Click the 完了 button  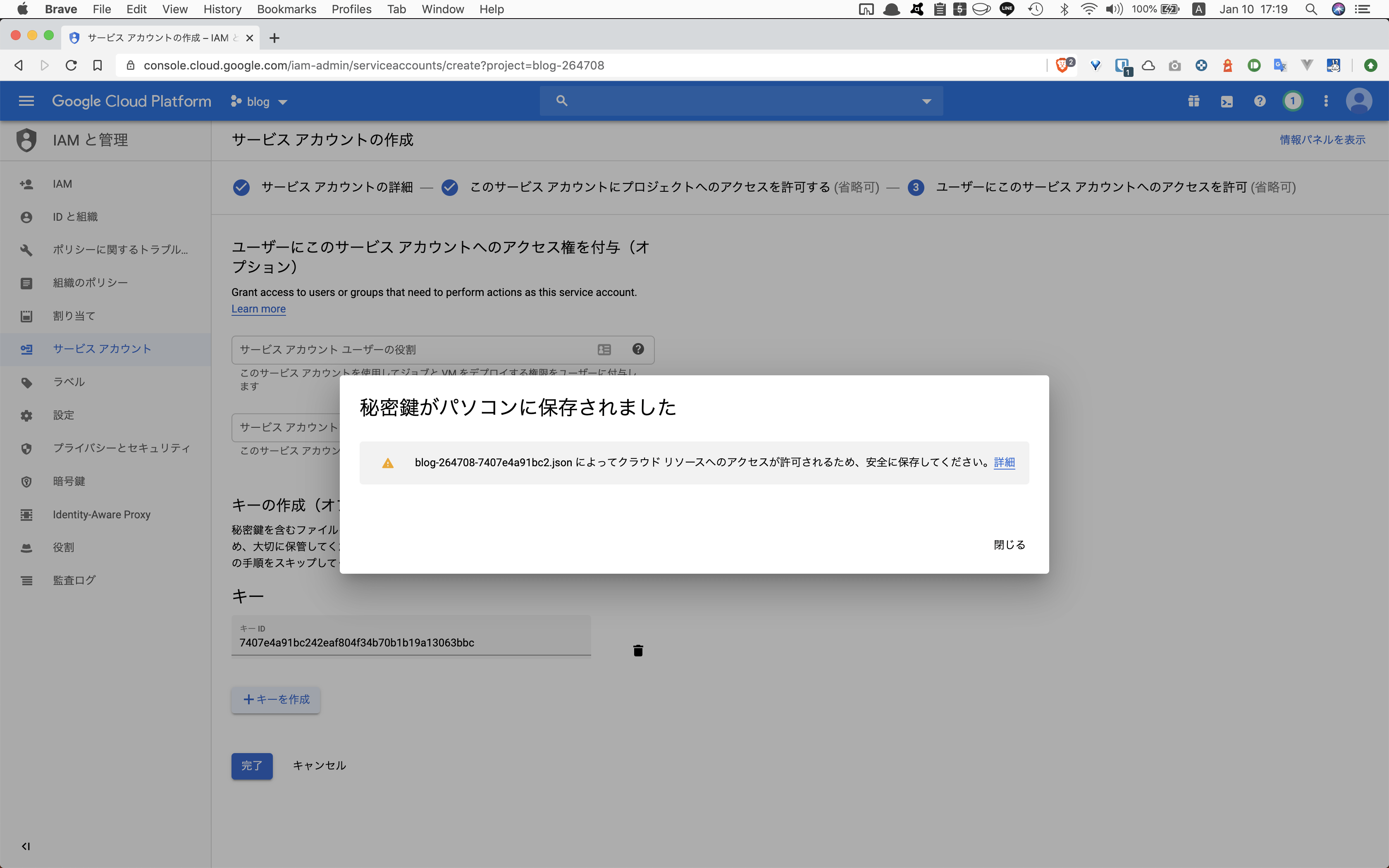251,765
